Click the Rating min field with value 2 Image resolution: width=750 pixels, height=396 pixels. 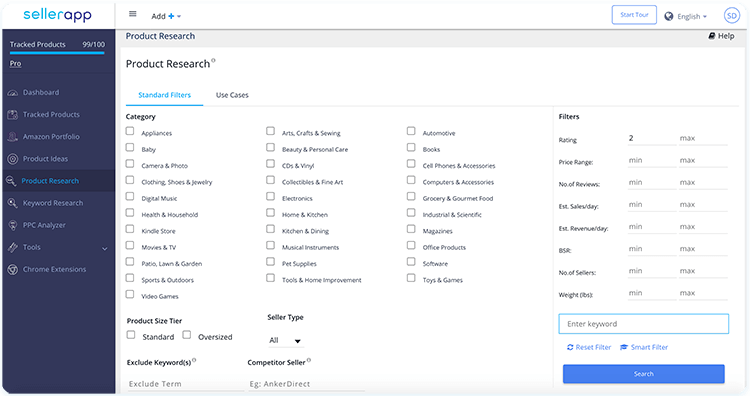[651, 138]
